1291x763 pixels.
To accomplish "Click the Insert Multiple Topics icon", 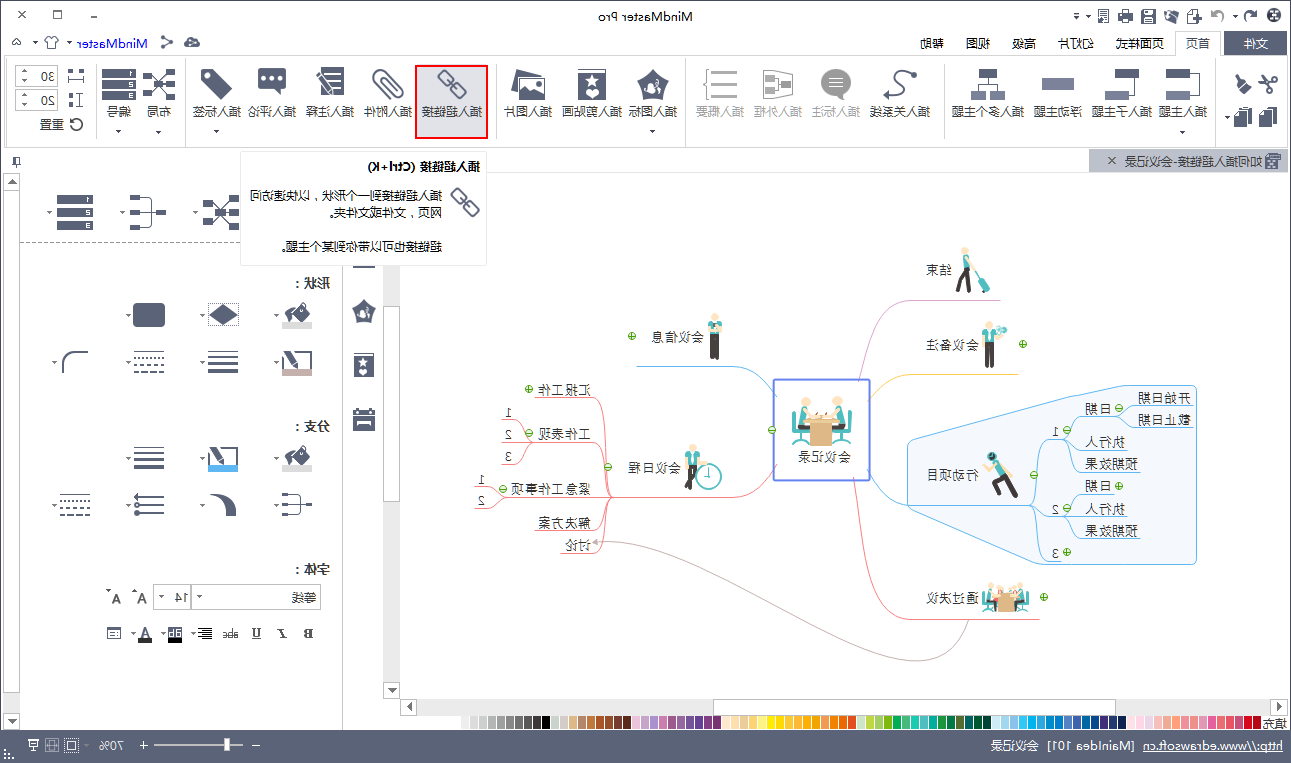I will click(990, 84).
